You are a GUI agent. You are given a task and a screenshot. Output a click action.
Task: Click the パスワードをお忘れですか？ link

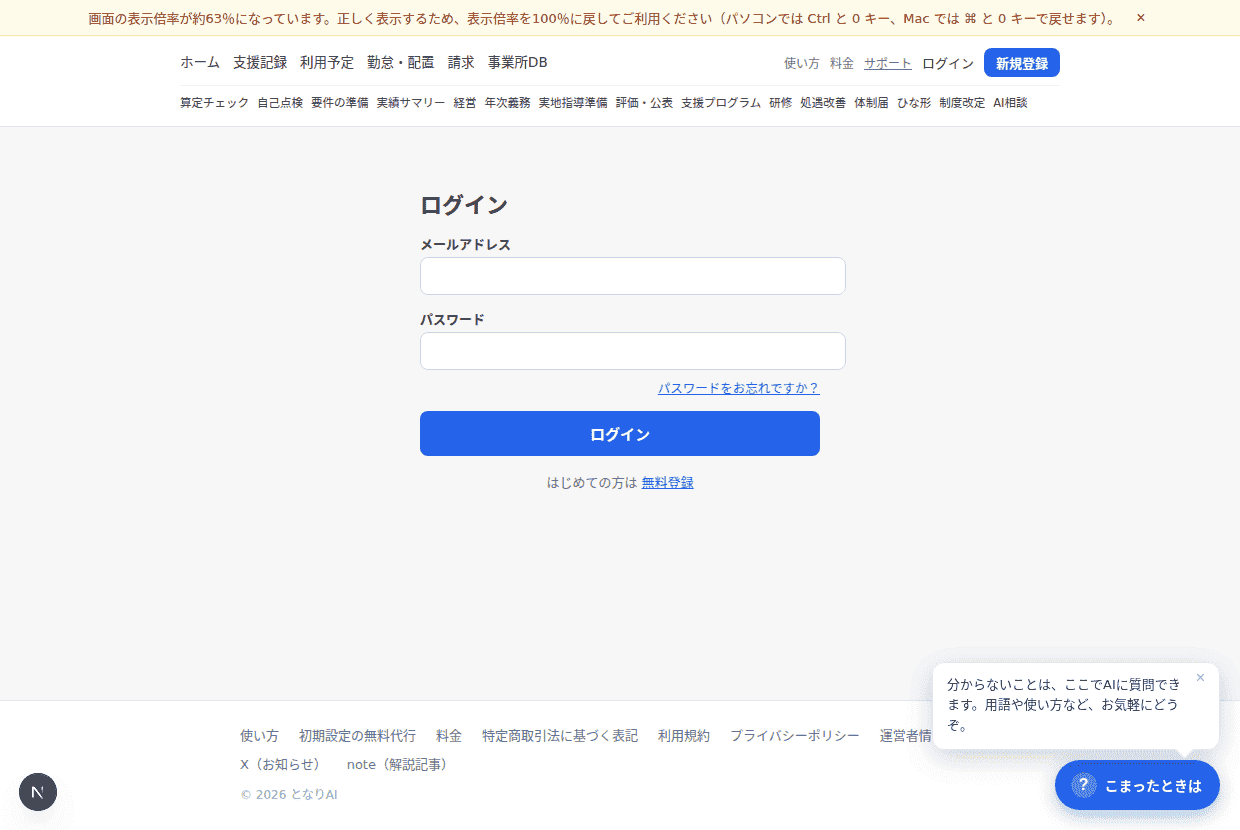739,388
